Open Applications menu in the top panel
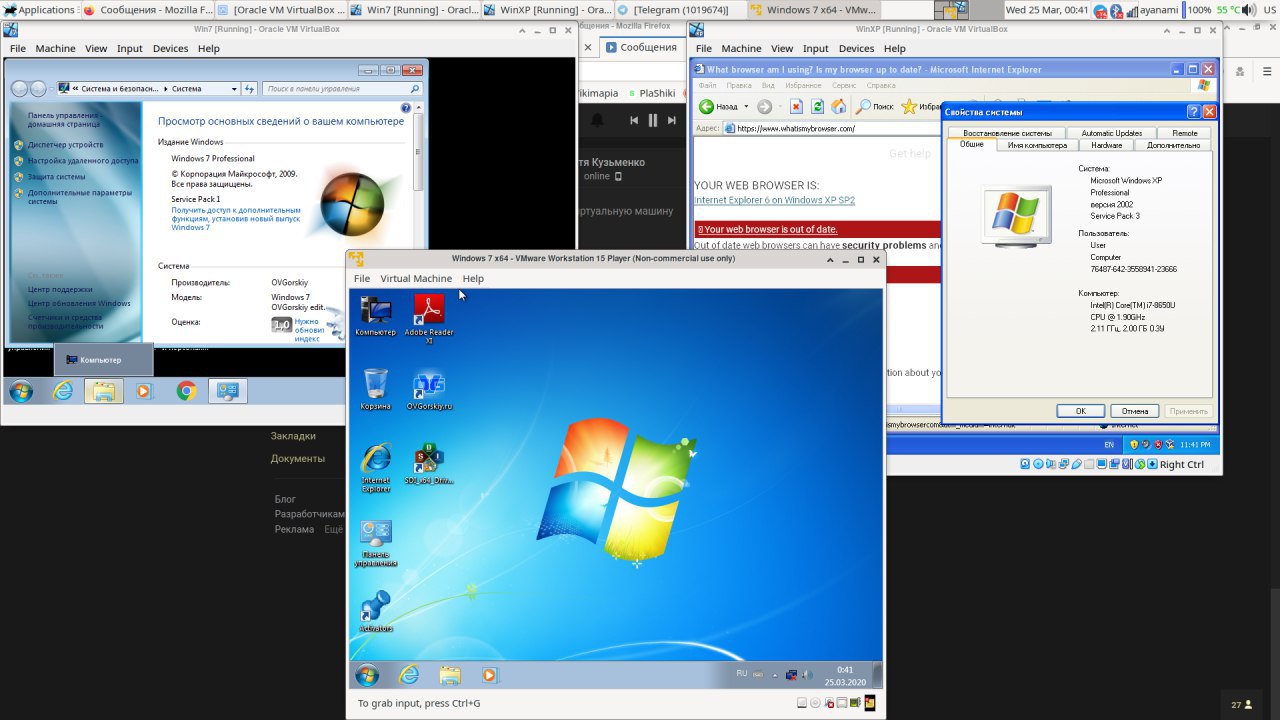The width and height of the screenshot is (1280, 720). tap(40, 10)
